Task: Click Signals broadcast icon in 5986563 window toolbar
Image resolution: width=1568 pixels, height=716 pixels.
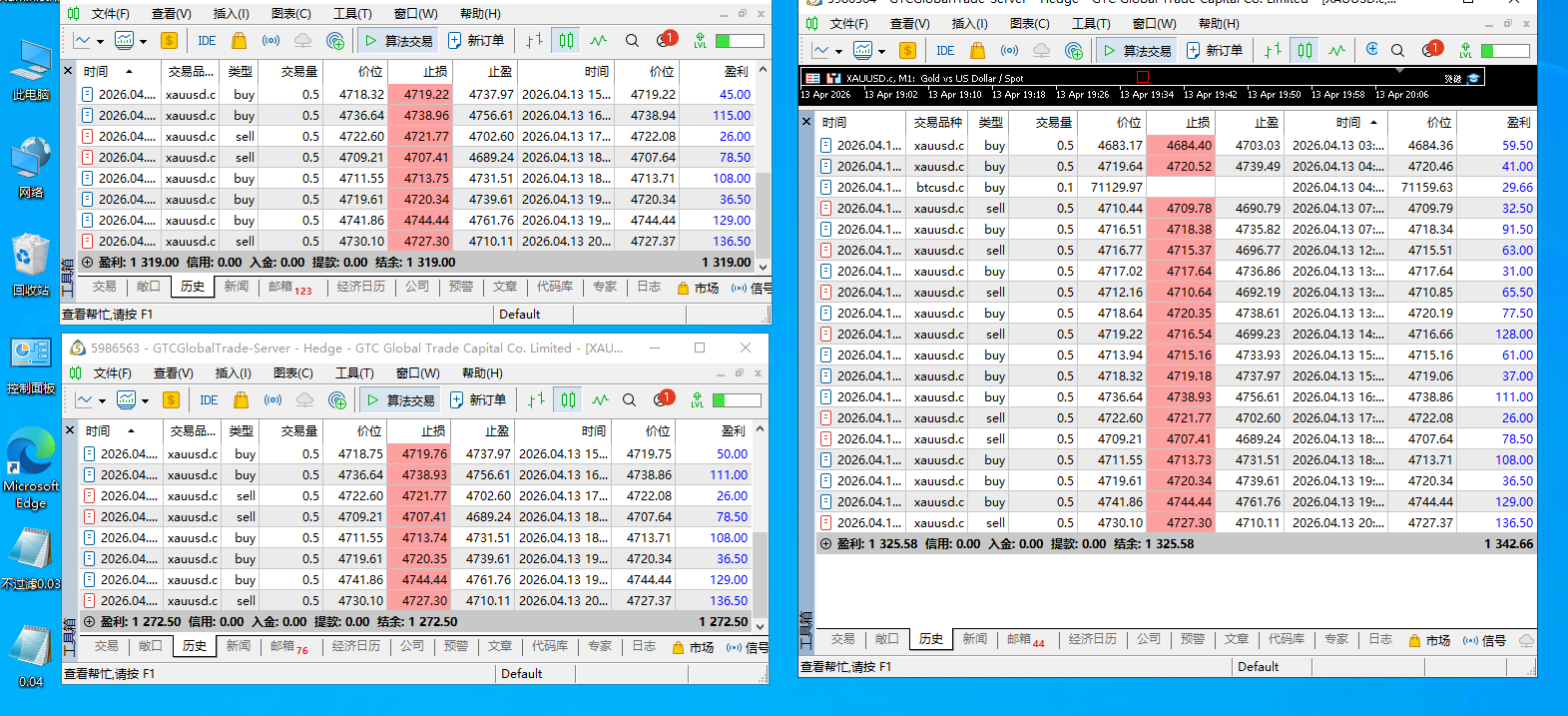Action: coord(272,400)
